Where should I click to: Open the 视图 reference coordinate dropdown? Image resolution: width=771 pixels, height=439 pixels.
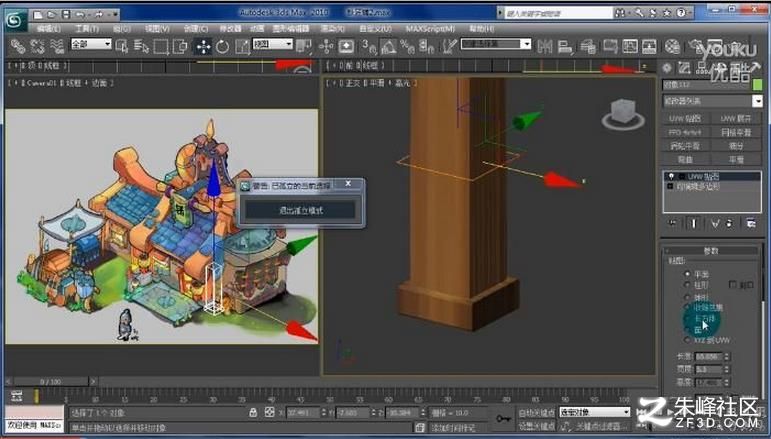coord(272,44)
